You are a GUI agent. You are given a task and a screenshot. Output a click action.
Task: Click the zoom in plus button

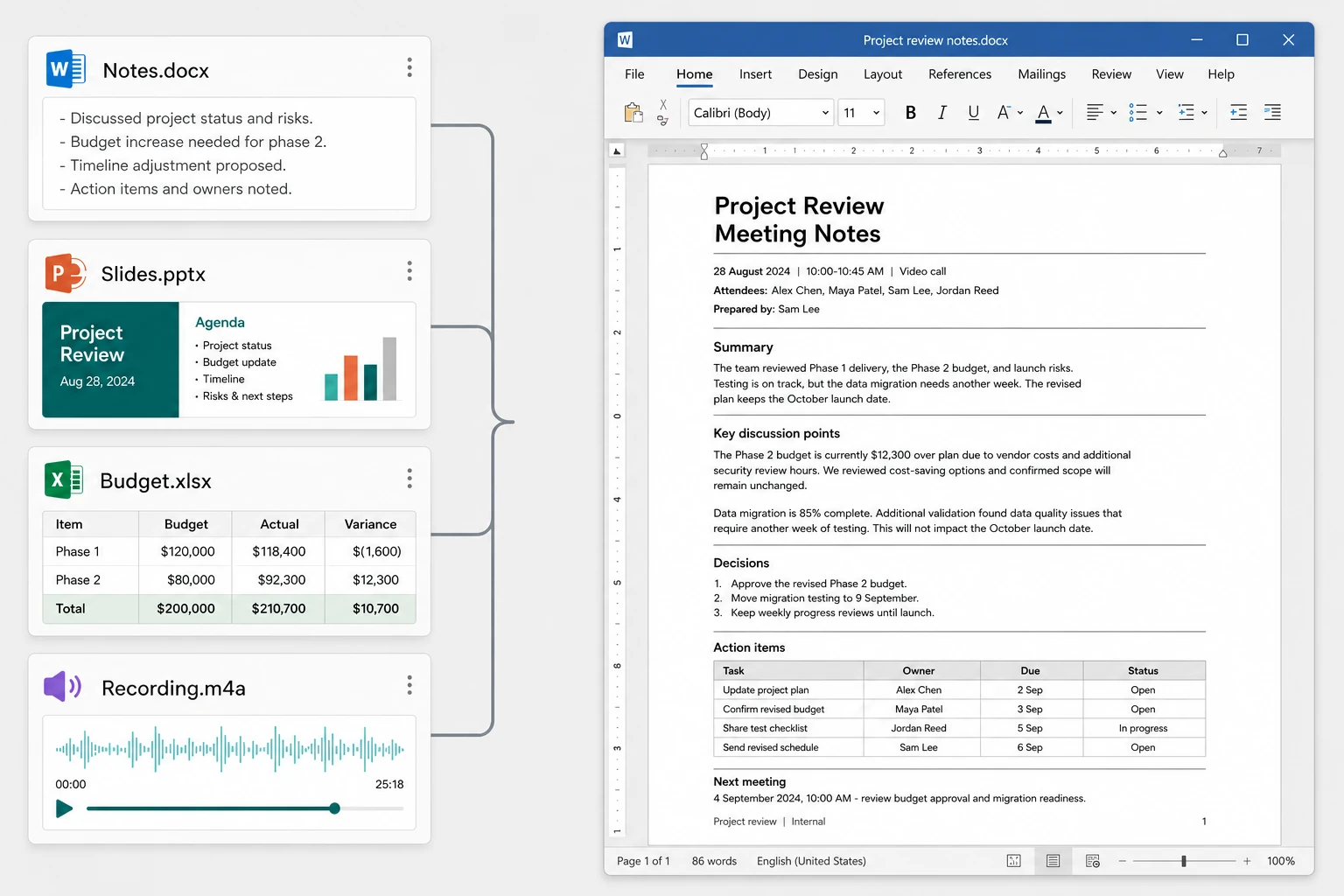pos(1247,861)
